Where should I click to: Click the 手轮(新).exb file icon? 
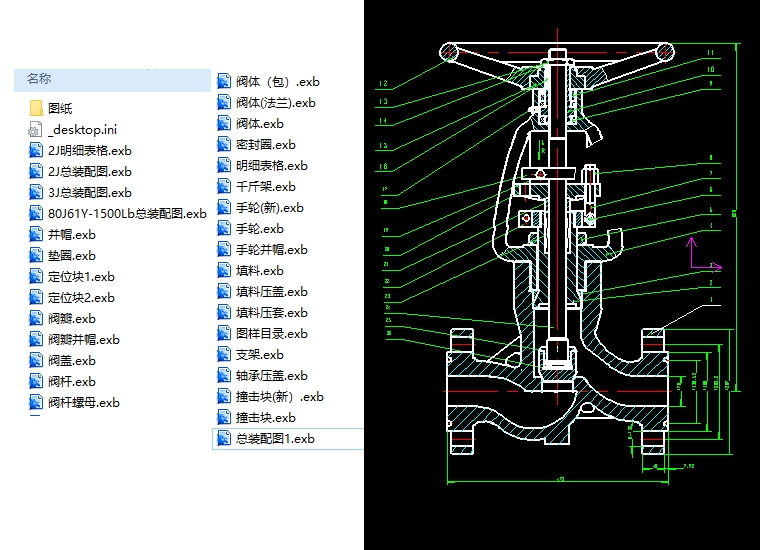225,208
